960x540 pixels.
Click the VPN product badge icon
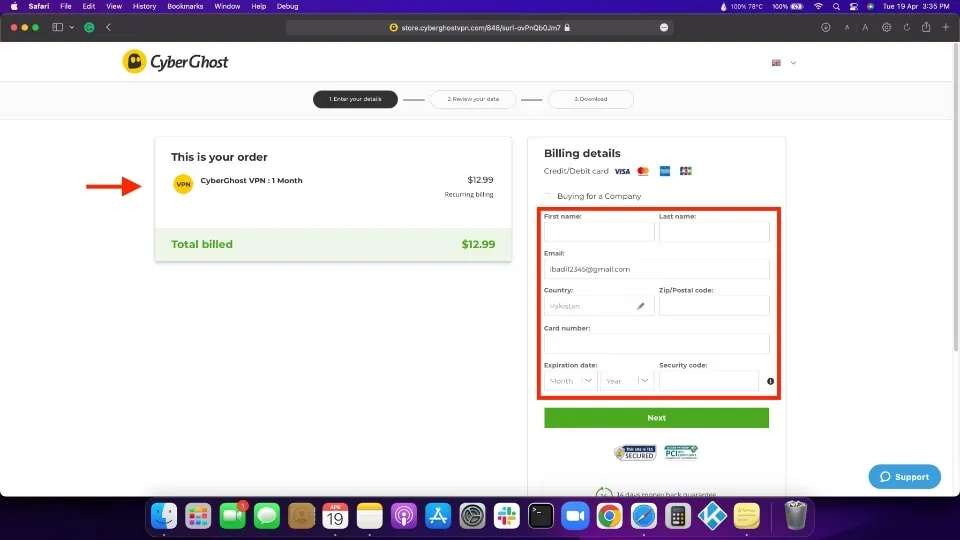coord(183,184)
